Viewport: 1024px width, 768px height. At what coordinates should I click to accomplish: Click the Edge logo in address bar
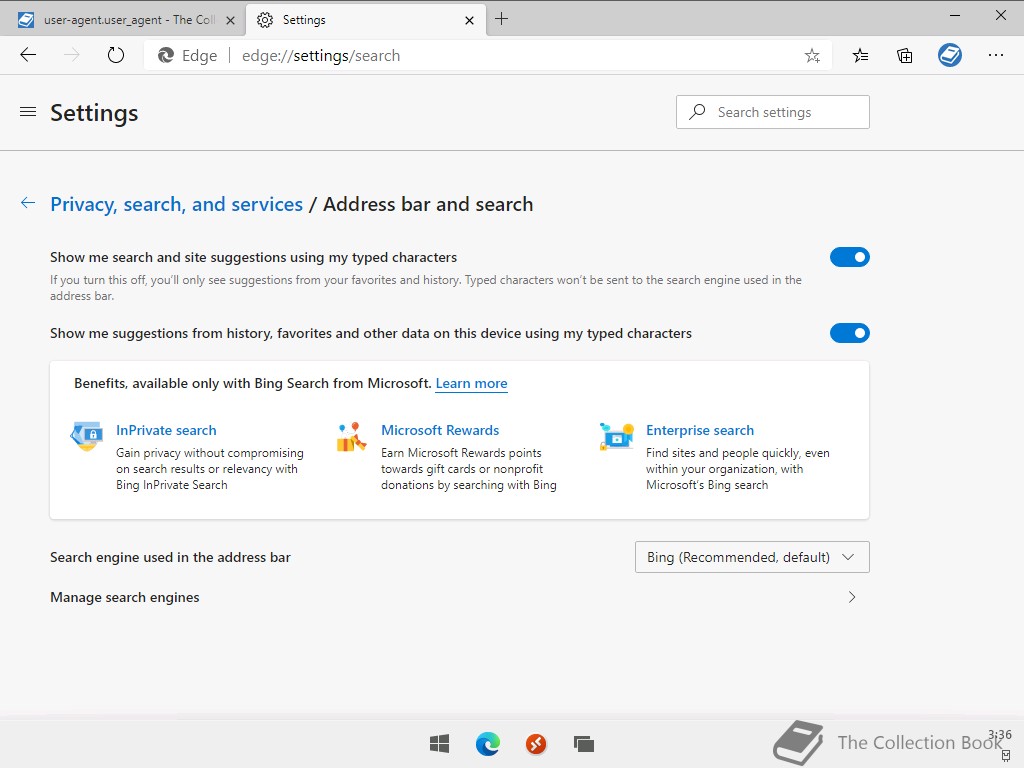click(166, 56)
